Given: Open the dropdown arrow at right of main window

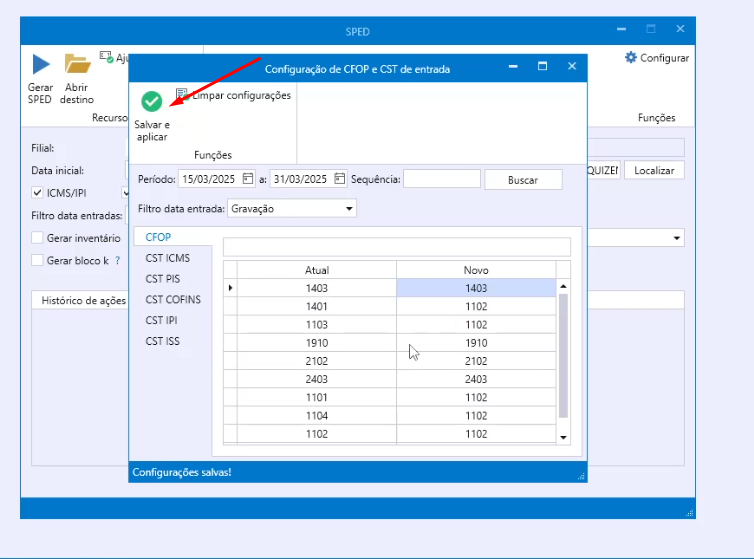Looking at the screenshot, I should pyautogui.click(x=677, y=238).
